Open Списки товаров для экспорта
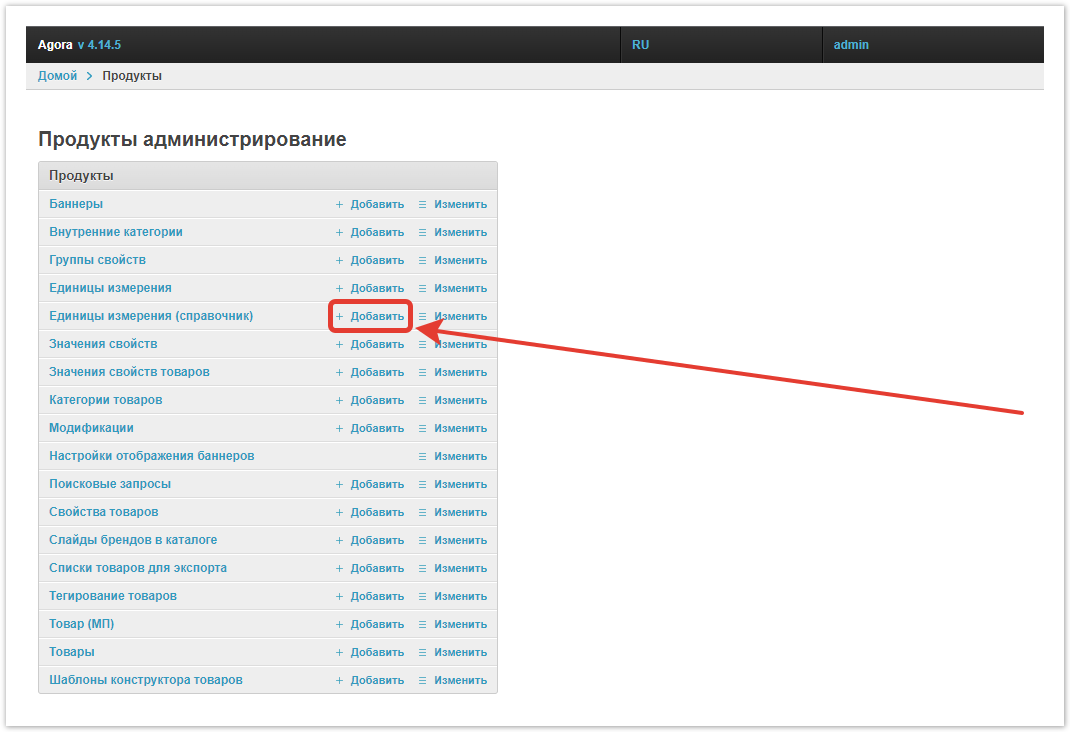 pos(137,568)
